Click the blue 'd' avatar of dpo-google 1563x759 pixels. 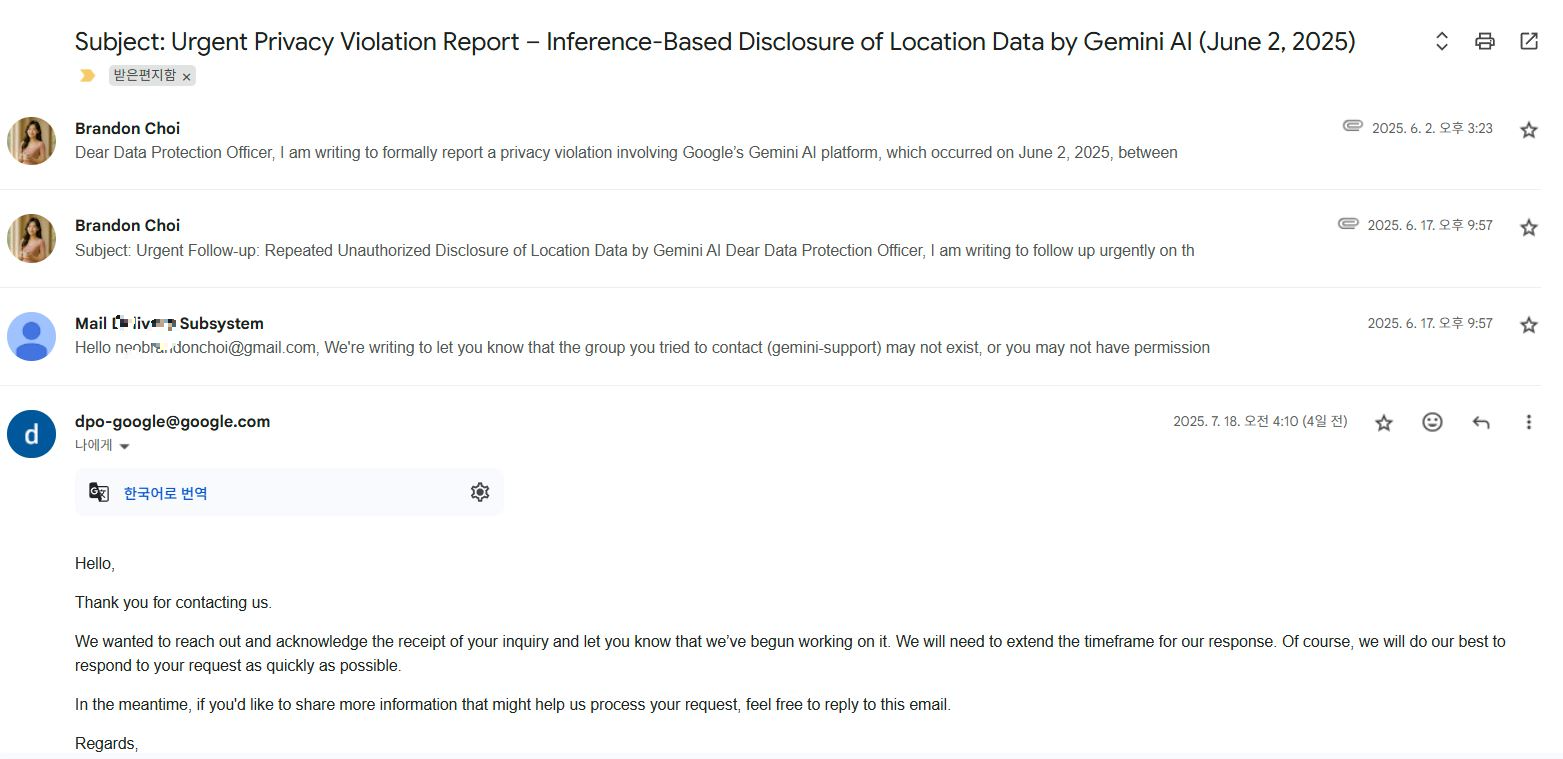31,434
